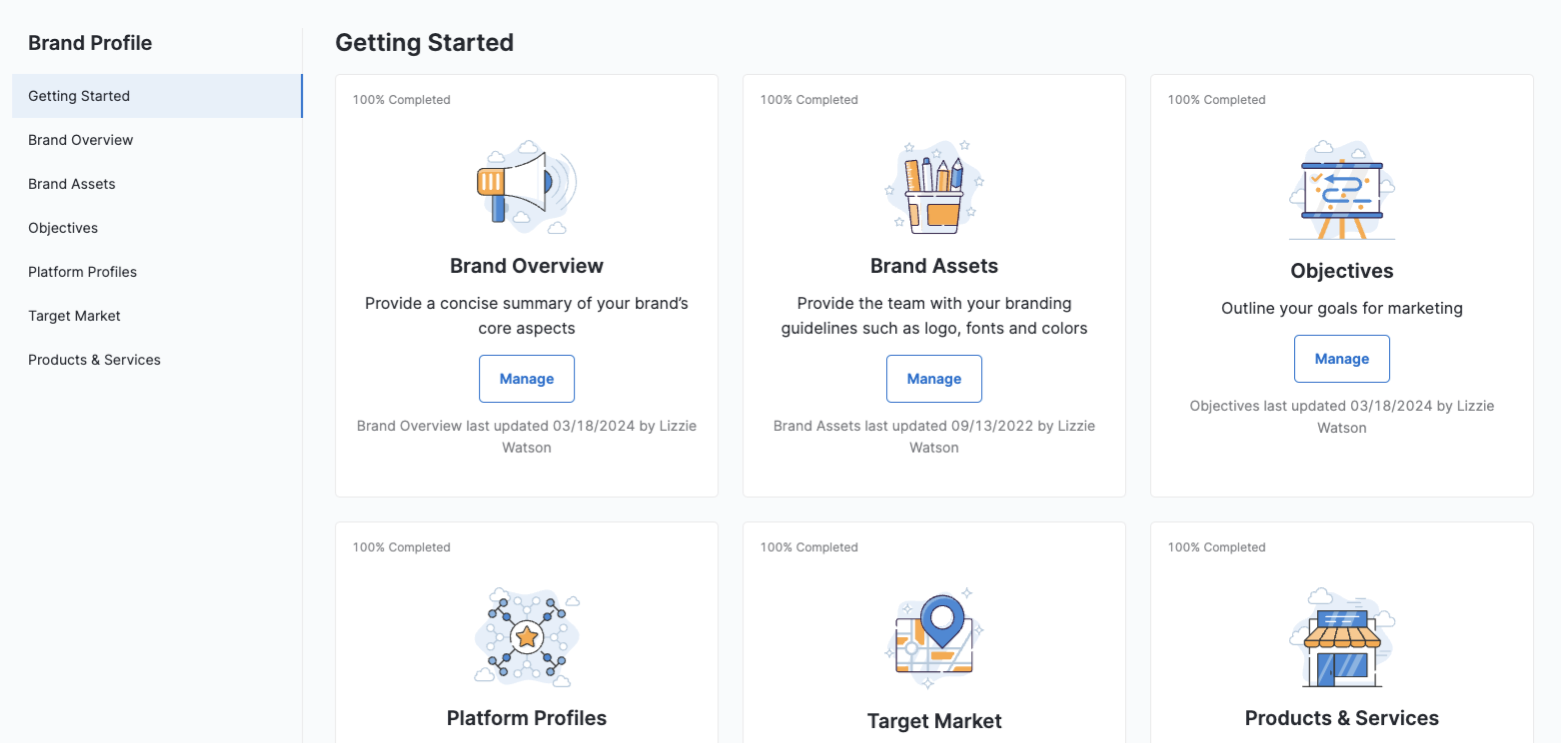1561x743 pixels.
Task: Open Products & Services sidebar item
Action: pos(94,360)
